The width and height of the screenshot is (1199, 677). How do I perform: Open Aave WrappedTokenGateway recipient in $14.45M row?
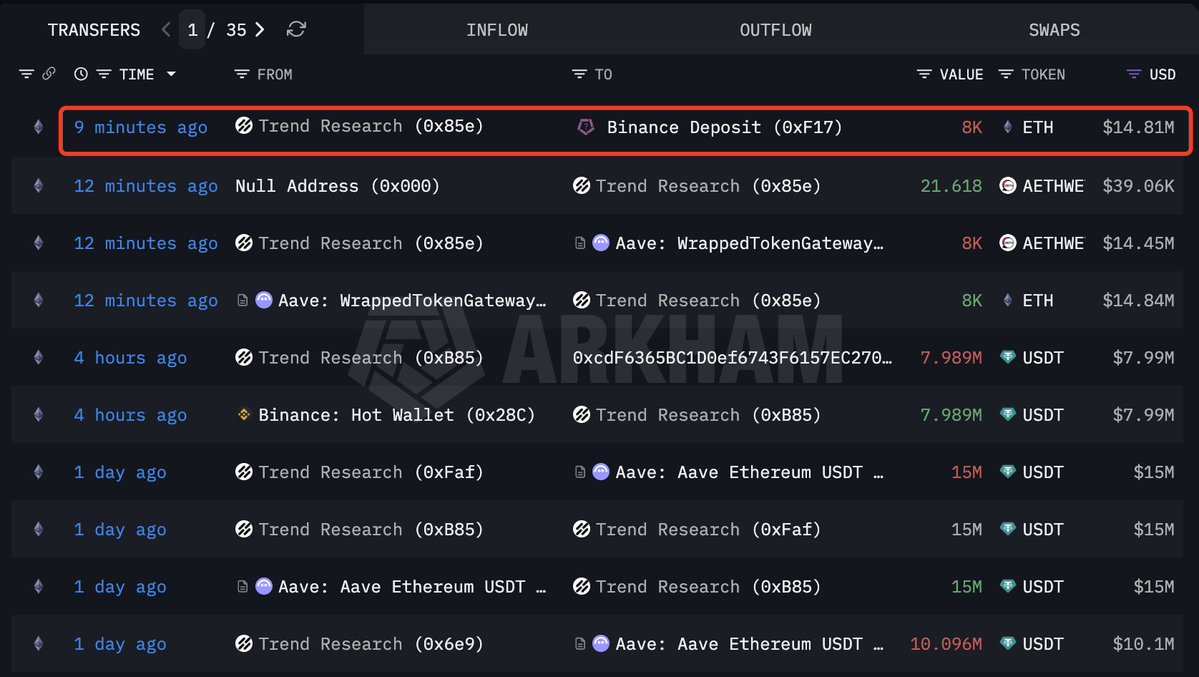click(749, 243)
